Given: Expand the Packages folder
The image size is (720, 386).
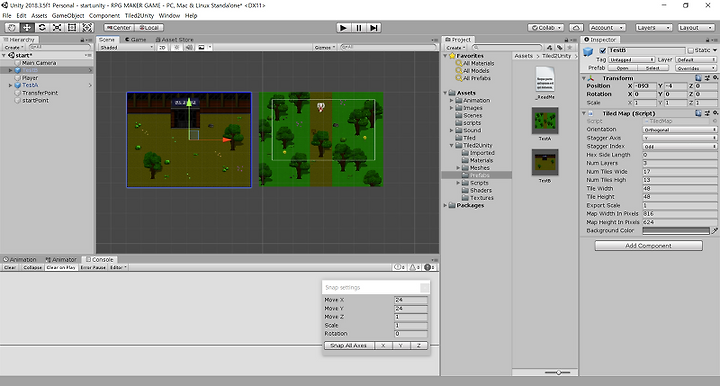Looking at the screenshot, I should pyautogui.click(x=445, y=205).
